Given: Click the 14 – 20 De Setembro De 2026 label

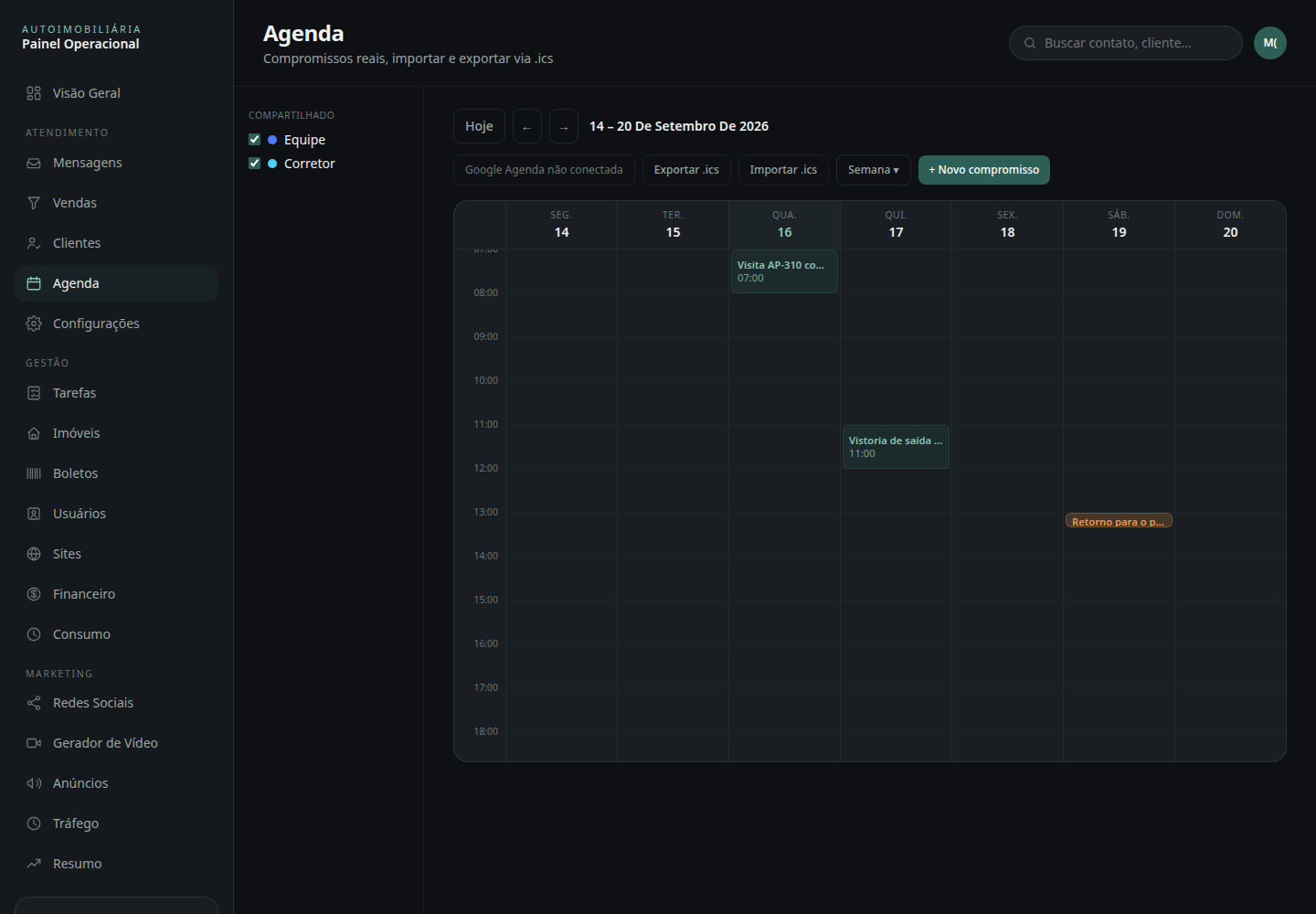Looking at the screenshot, I should point(679,126).
